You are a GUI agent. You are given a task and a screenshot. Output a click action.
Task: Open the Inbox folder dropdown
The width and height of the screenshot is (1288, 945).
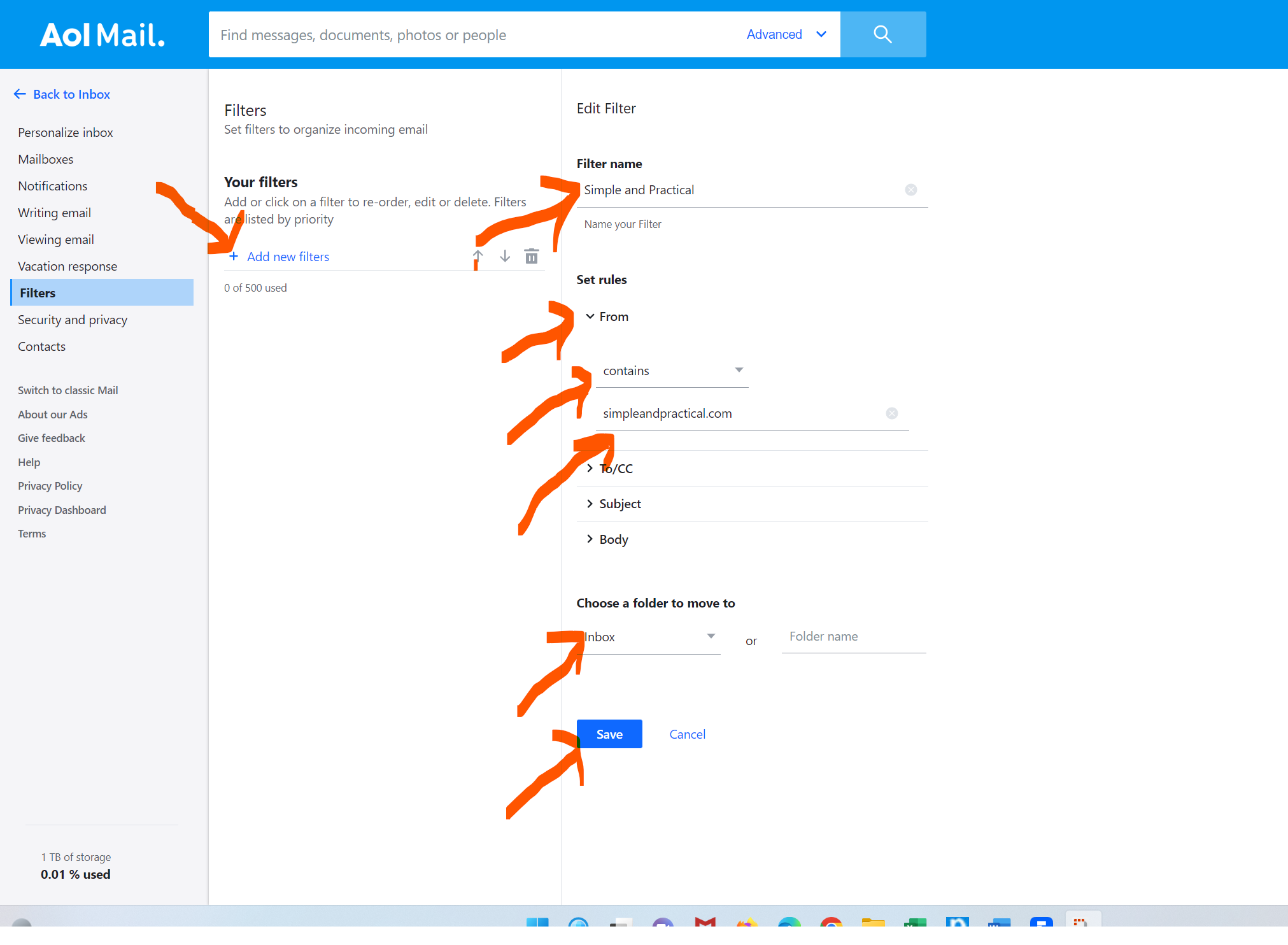[x=651, y=637]
